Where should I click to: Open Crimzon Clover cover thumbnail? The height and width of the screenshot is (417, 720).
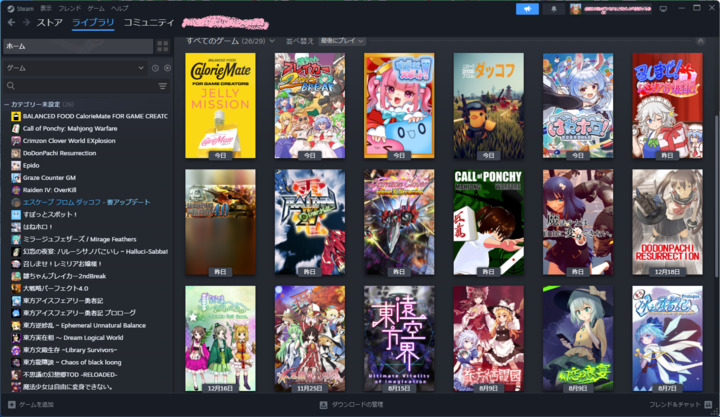399,222
